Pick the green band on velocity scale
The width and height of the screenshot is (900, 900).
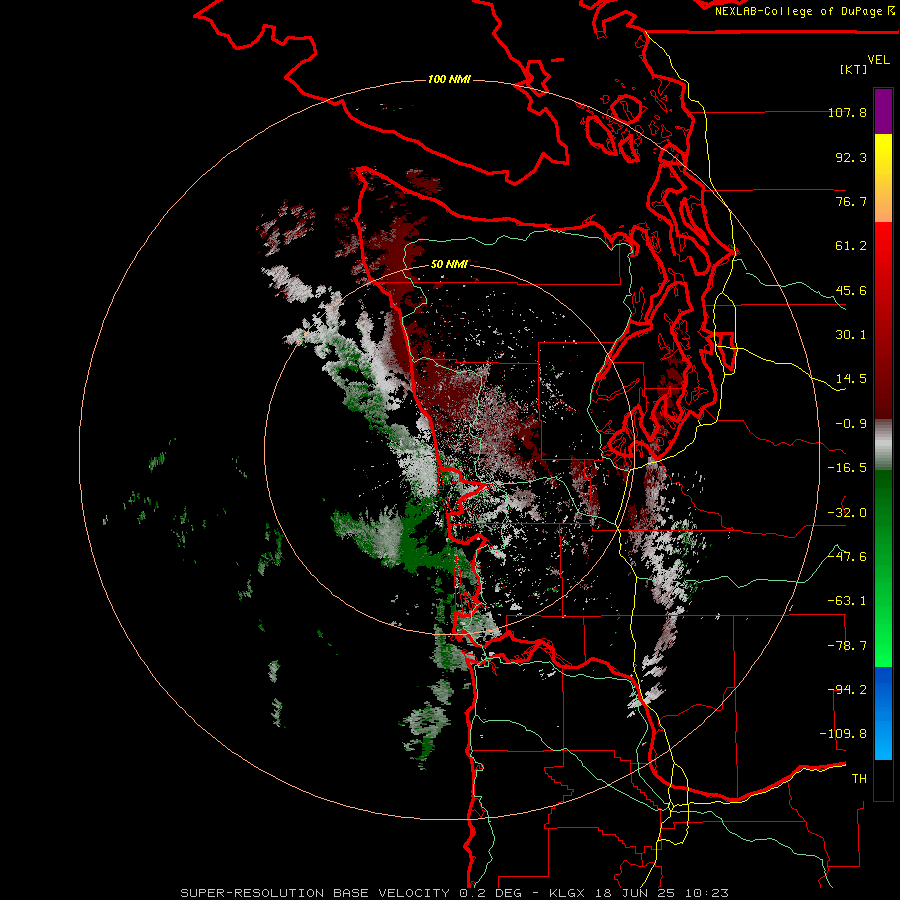point(883,568)
